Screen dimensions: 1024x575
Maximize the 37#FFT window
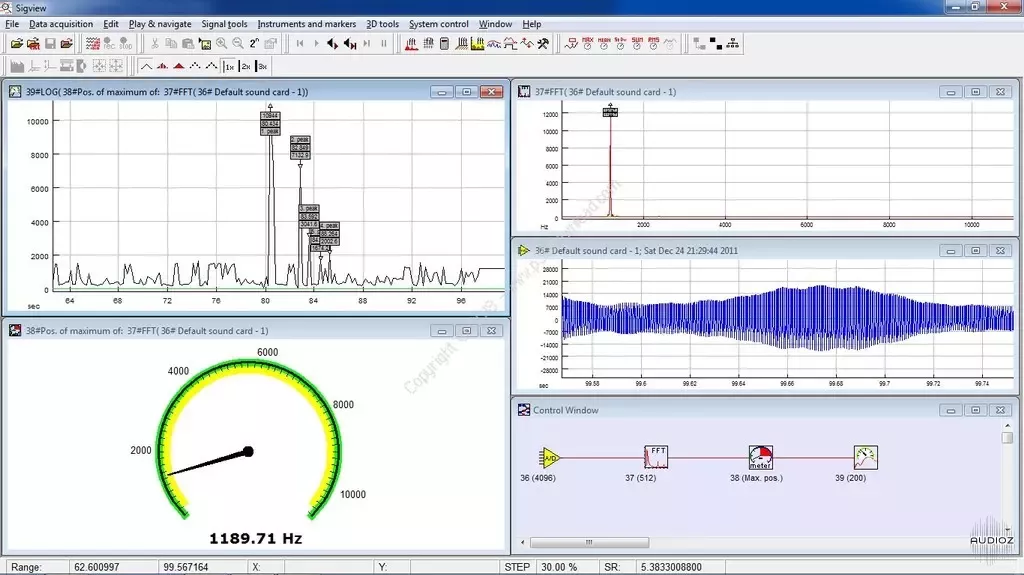coord(975,92)
